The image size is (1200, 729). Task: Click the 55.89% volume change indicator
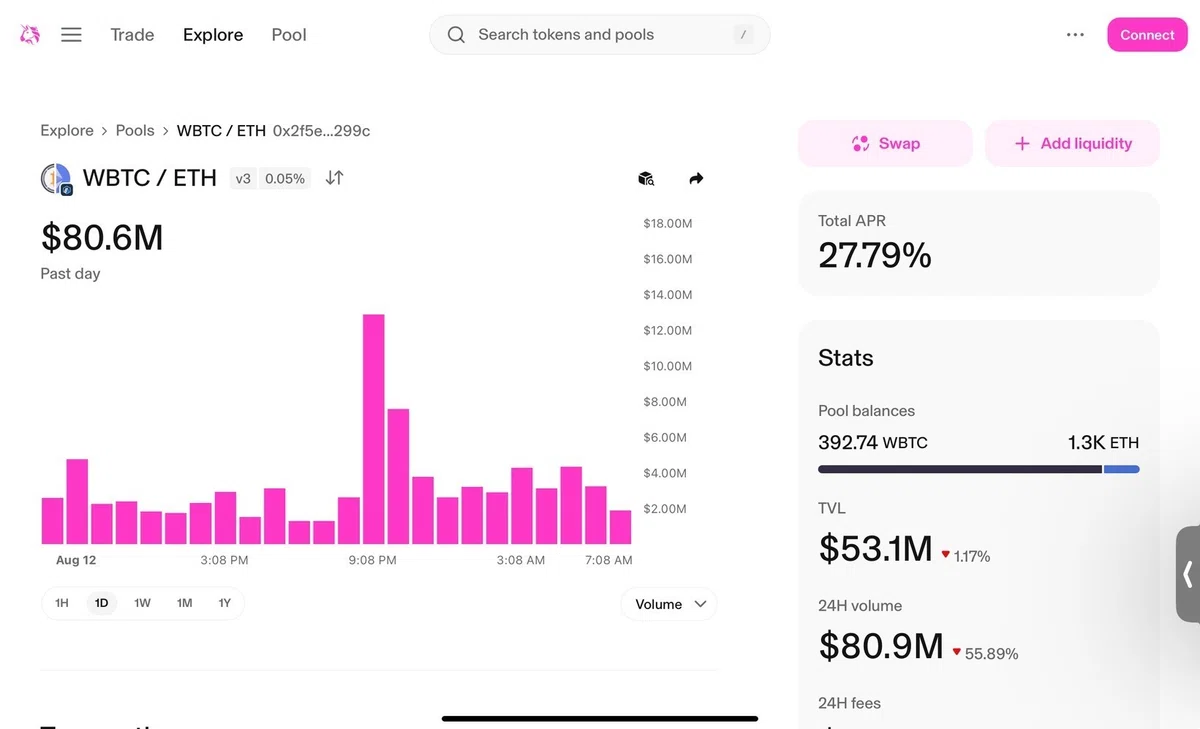tap(985, 654)
